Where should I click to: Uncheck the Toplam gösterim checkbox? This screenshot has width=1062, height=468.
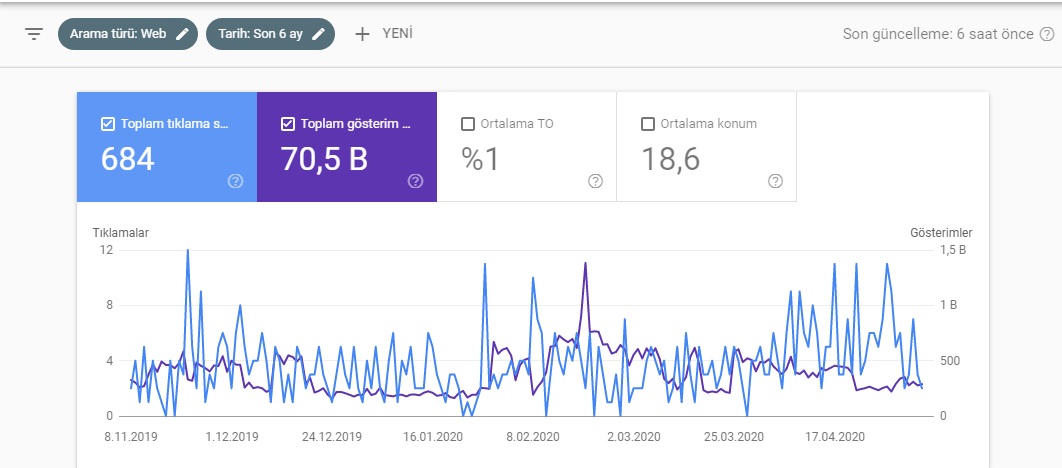click(x=287, y=124)
